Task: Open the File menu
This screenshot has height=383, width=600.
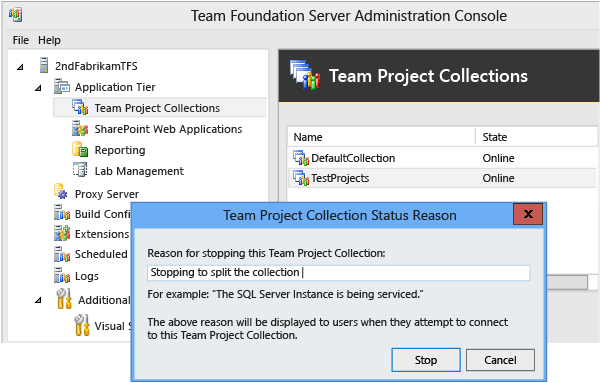Action: 21,40
